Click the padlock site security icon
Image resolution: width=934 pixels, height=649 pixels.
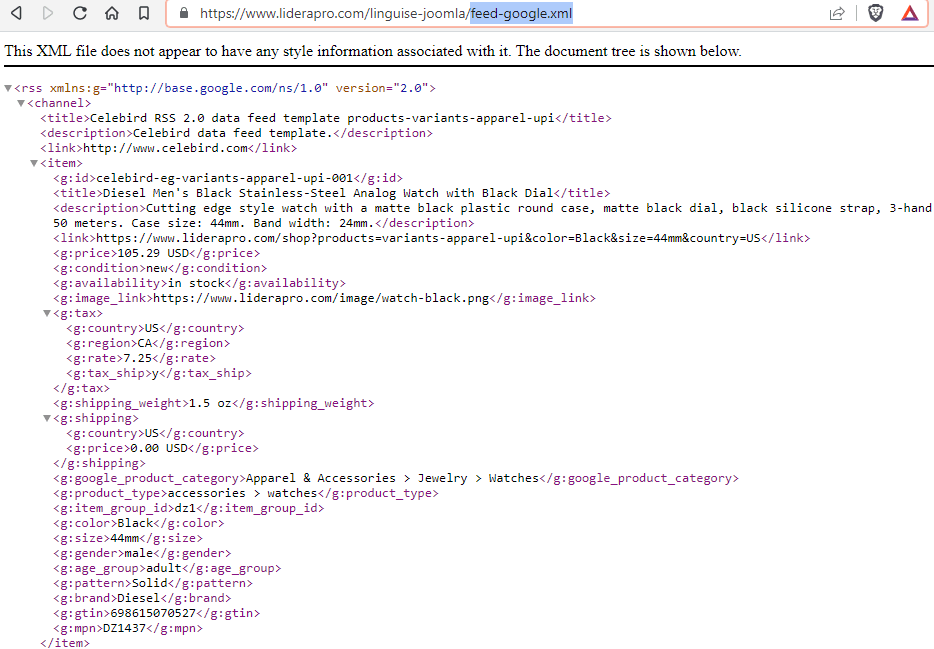(184, 13)
